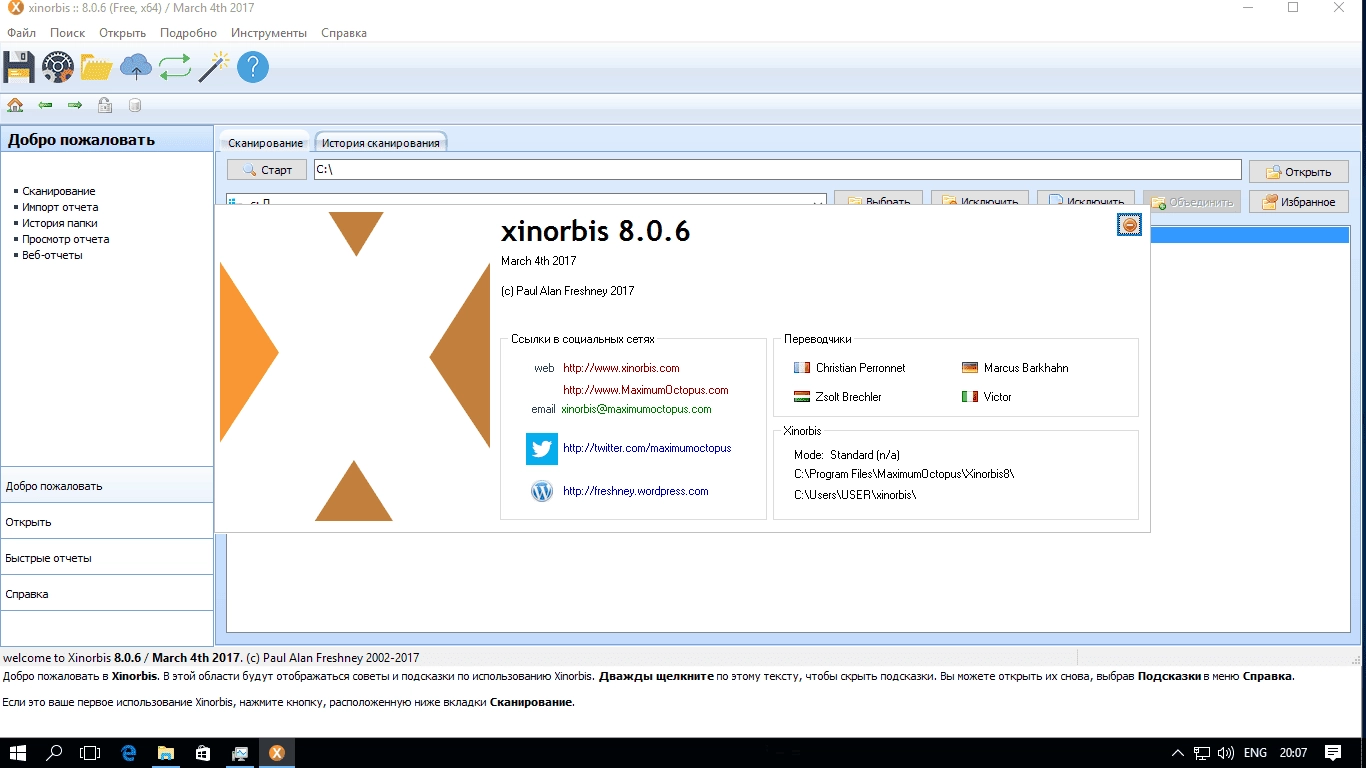Click translator name Christian Perronnet
This screenshot has width=1366, height=768.
860,368
